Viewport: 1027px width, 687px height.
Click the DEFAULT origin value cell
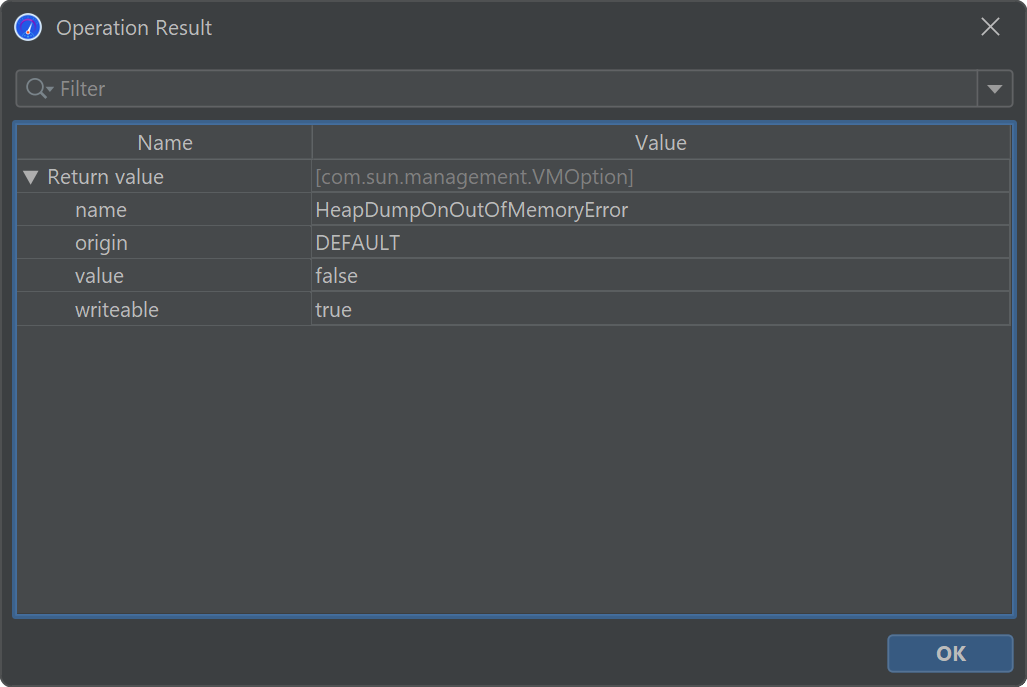coord(357,243)
